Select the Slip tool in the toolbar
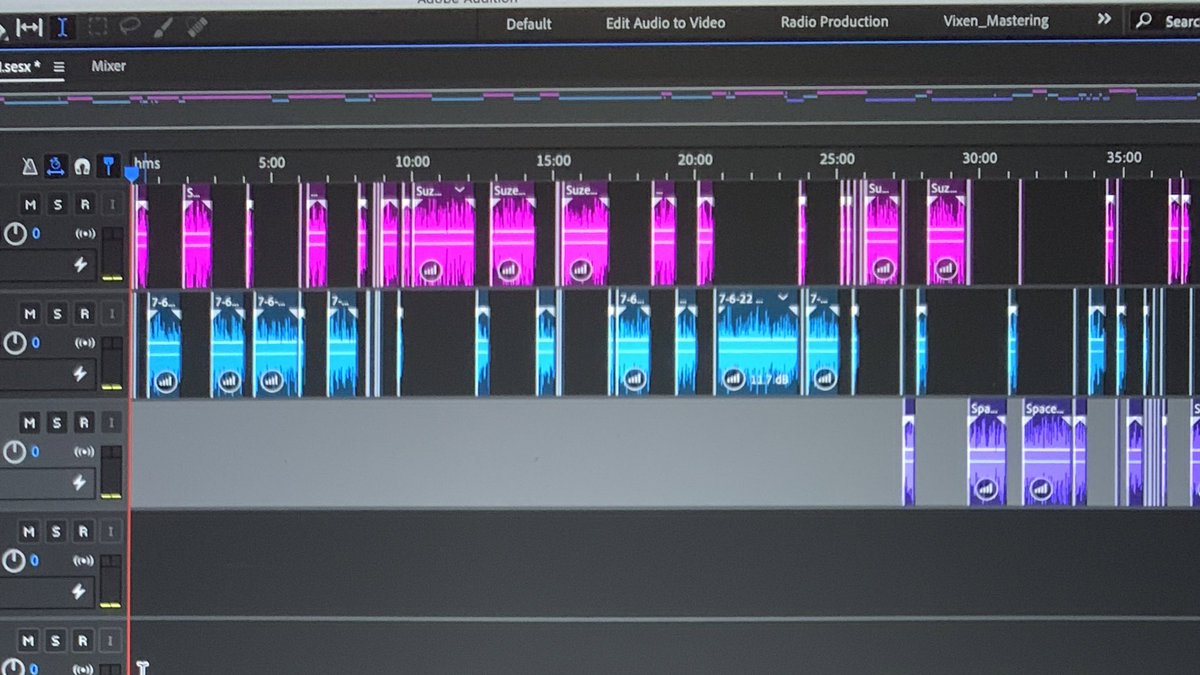 [x=29, y=27]
